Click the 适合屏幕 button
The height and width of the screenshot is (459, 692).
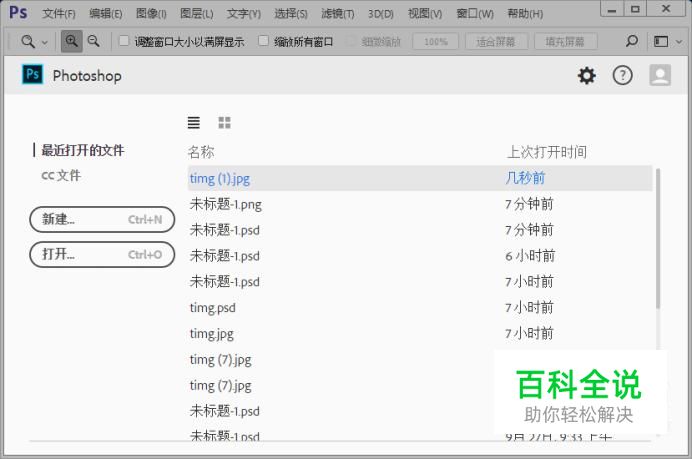496,42
